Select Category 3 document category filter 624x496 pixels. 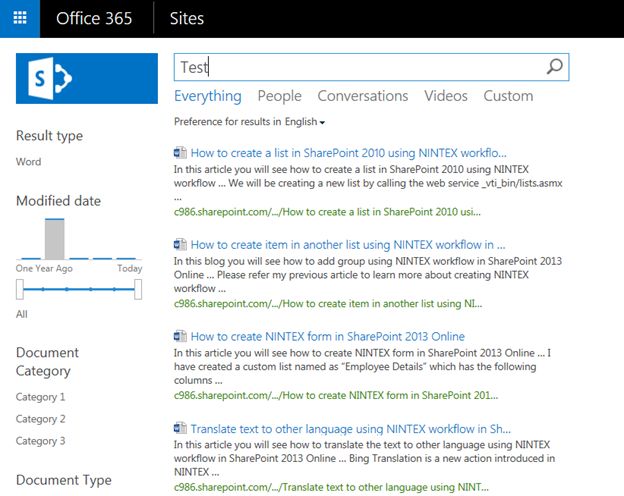pos(41,441)
